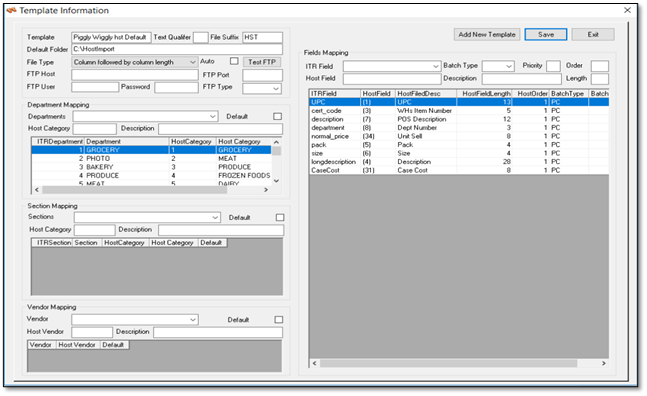Expand the Departments combo box
This screenshot has height=396, width=647.
(145, 117)
